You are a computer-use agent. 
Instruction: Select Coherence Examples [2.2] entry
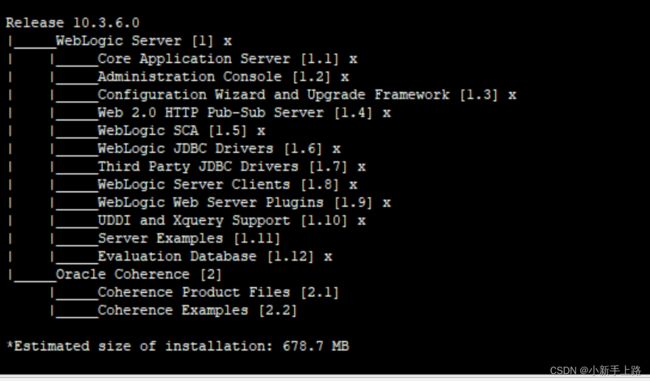197,310
